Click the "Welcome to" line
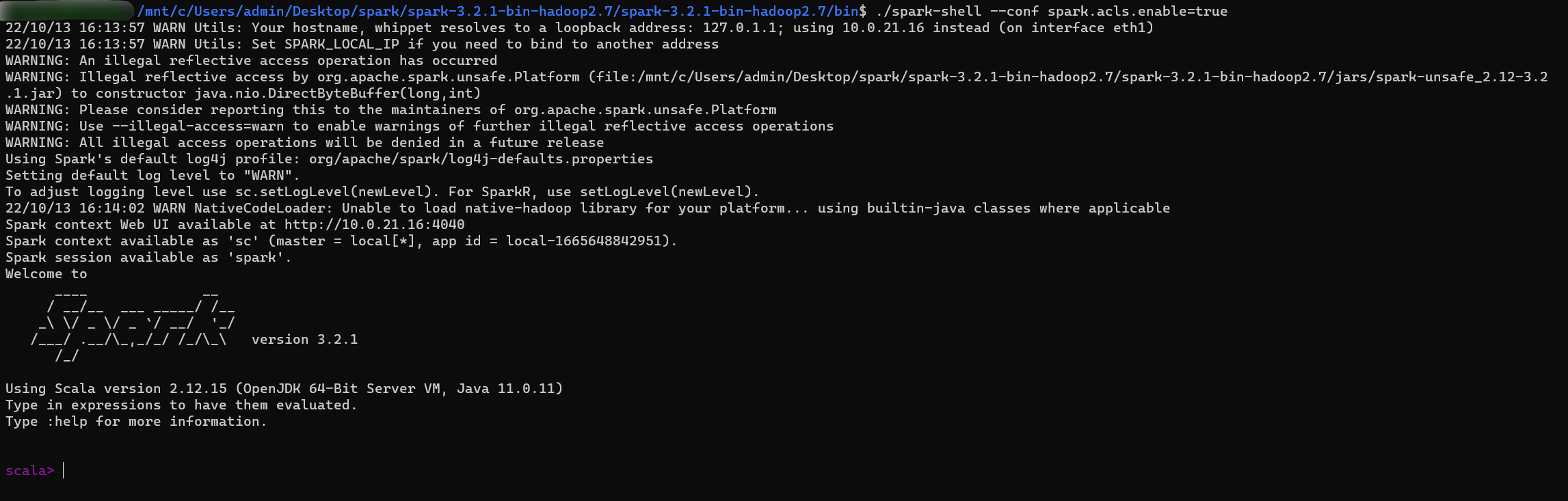 coord(46,273)
